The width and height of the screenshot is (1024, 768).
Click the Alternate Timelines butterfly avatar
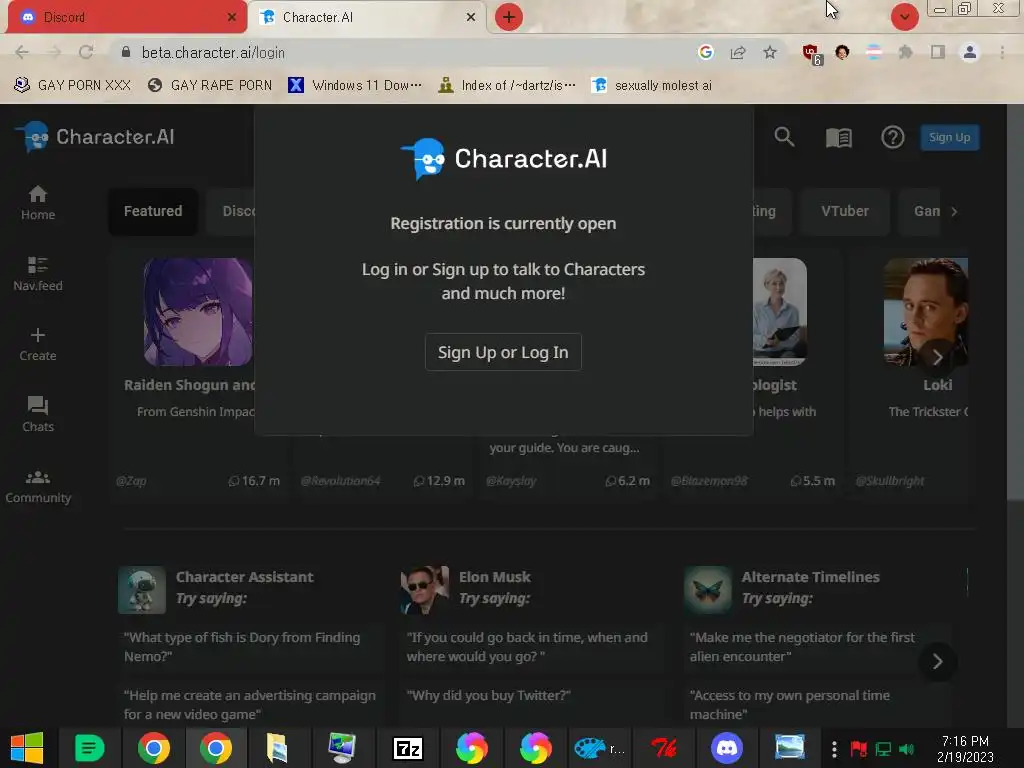[707, 590]
